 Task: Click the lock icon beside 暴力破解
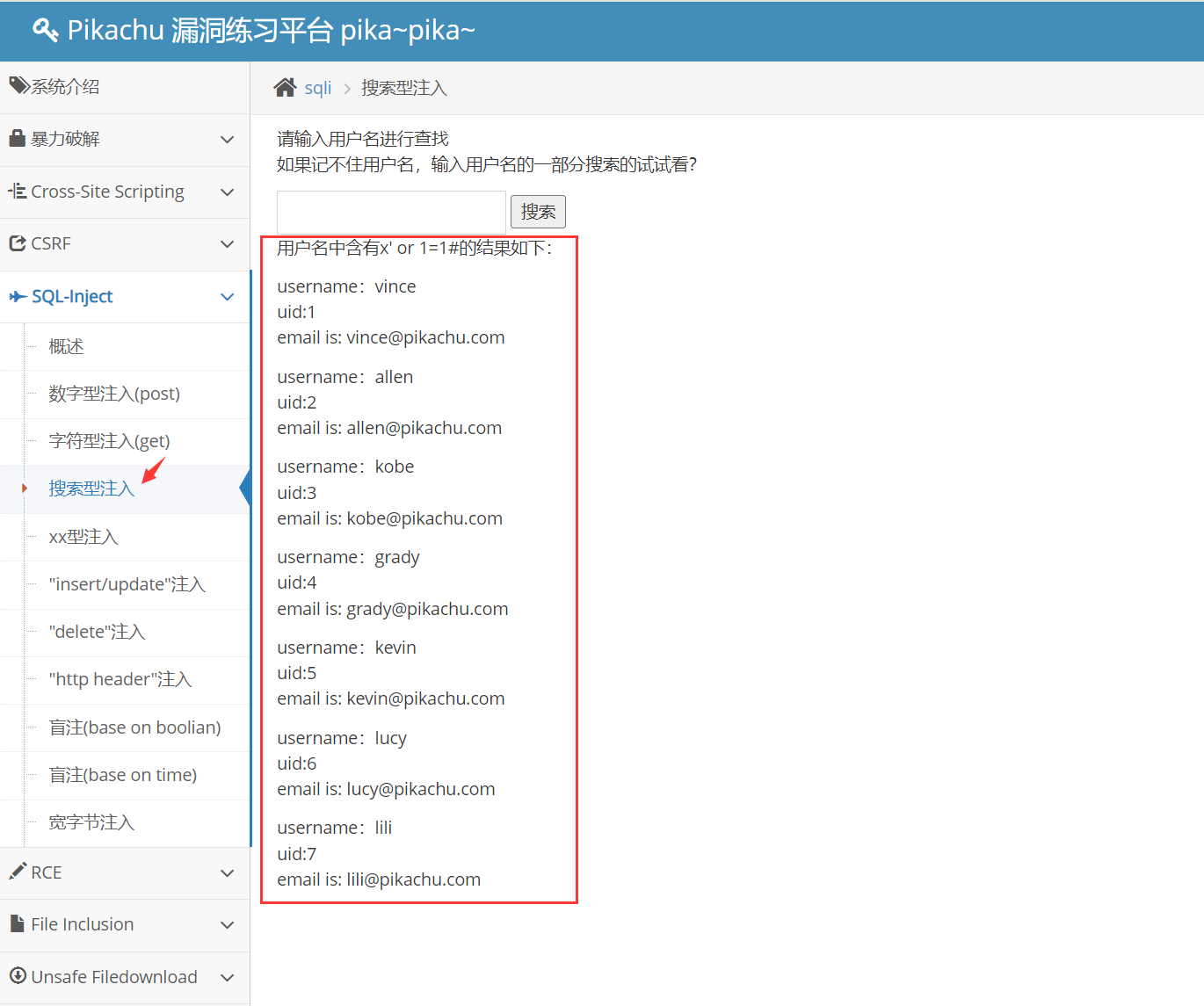17,138
